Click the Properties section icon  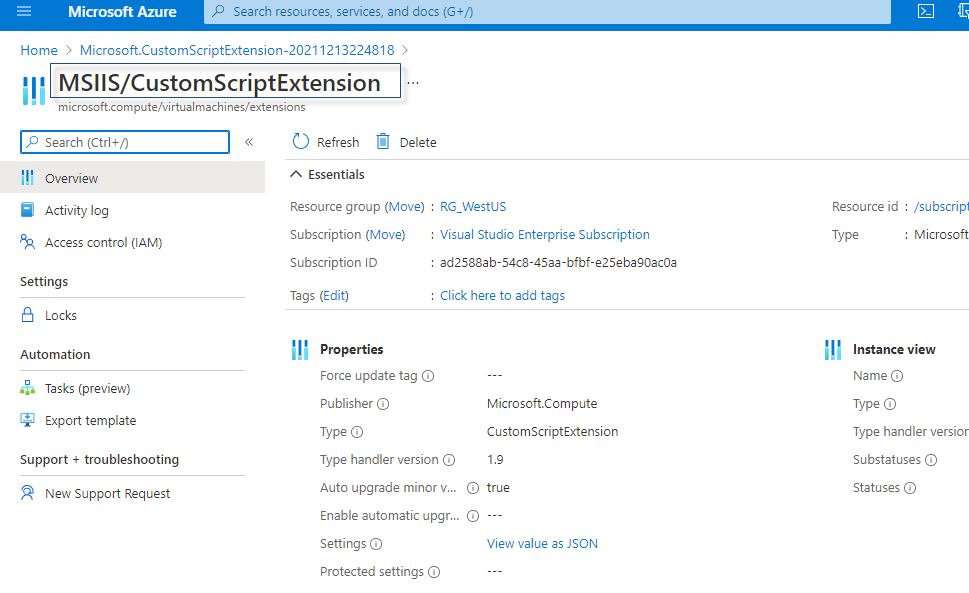click(x=300, y=350)
